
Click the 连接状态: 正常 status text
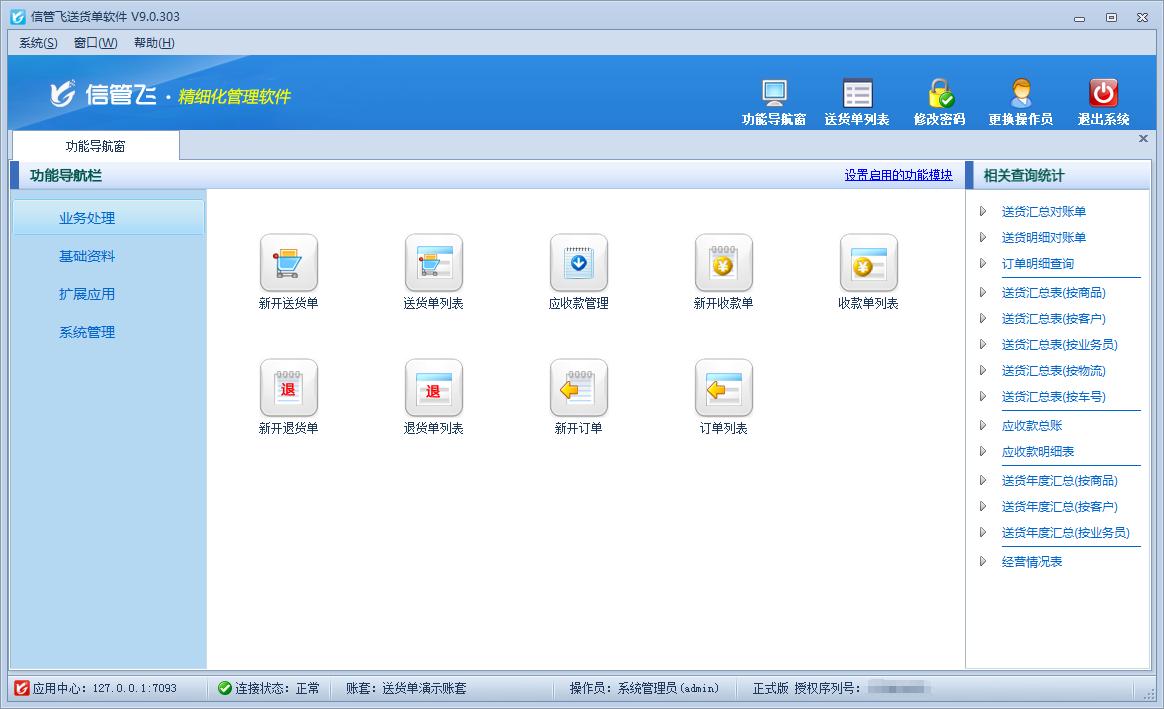click(278, 688)
